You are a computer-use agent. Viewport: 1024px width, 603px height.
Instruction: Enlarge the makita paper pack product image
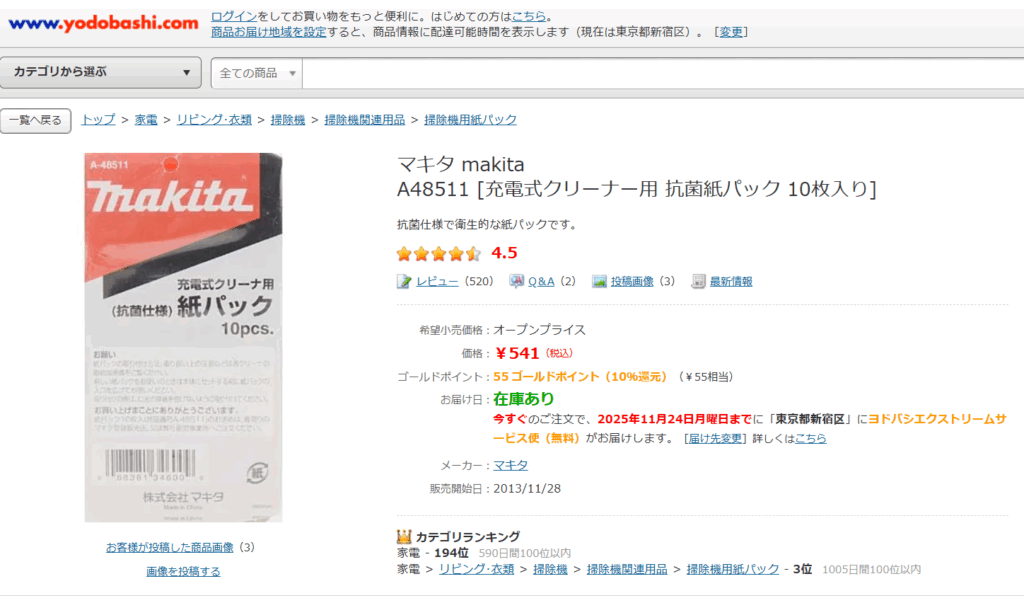[183, 337]
